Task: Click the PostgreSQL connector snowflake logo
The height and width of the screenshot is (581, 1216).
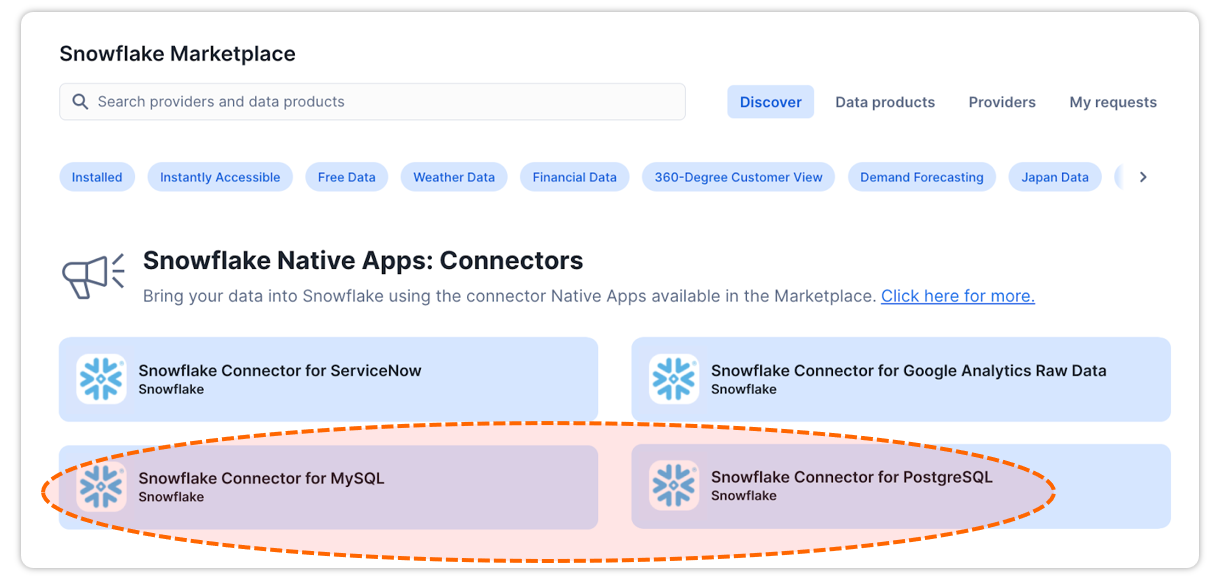Action: [674, 486]
